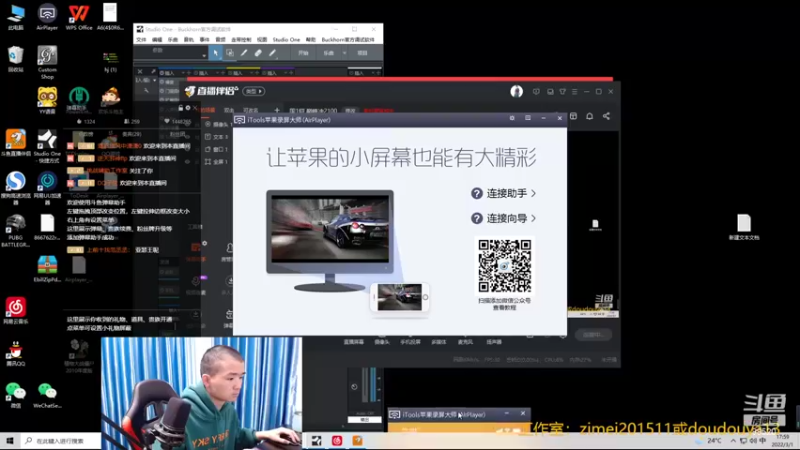Select the 窗口 1 source row

(218, 149)
